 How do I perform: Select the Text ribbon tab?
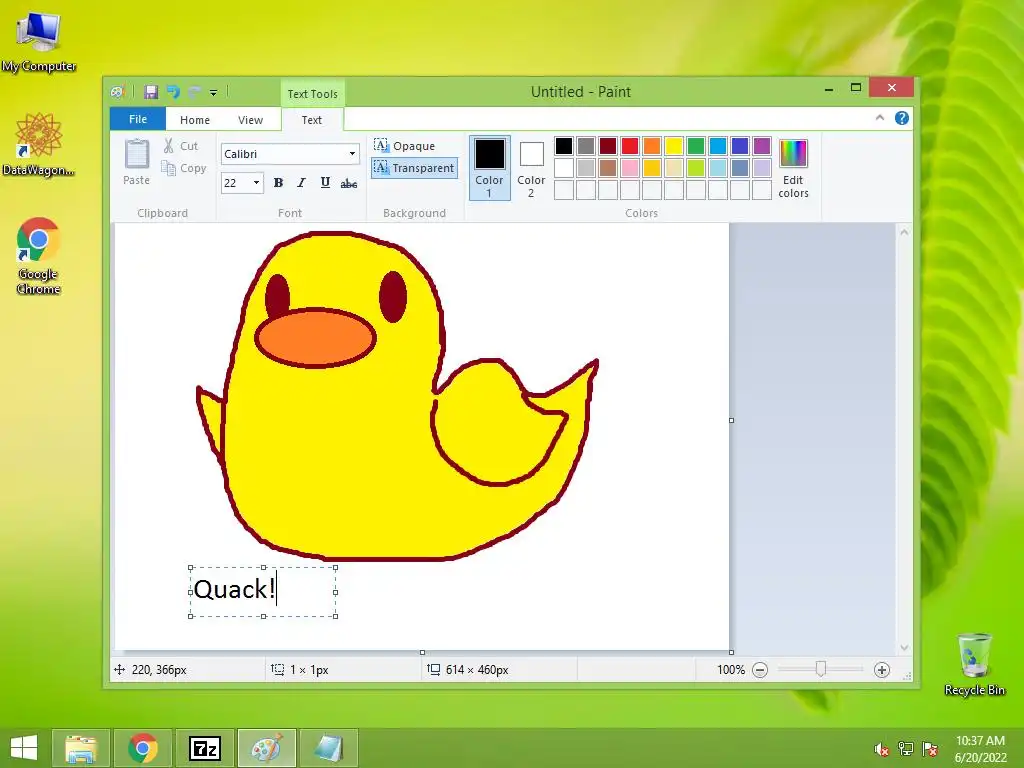[312, 120]
